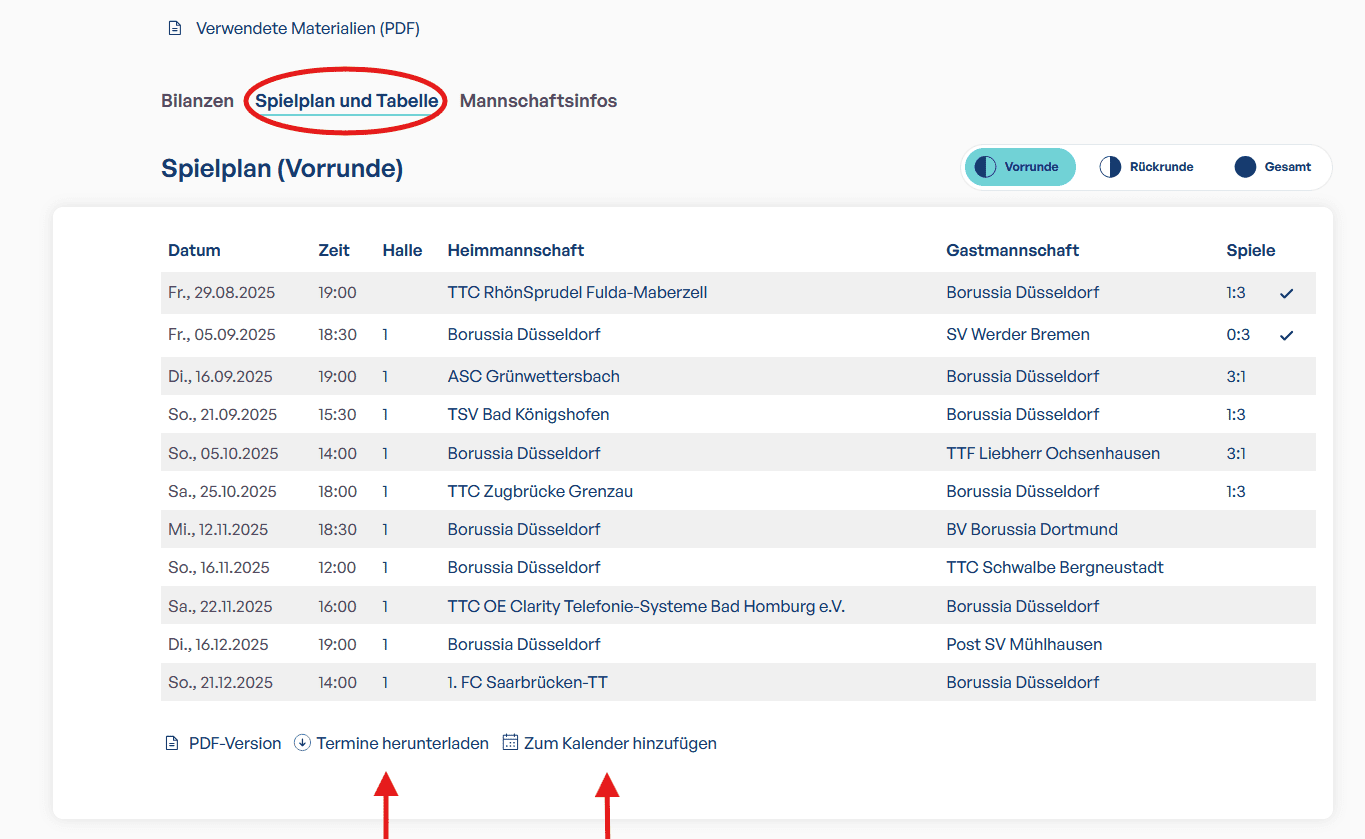Click hall number 1 in the 21.12.2025 row

(385, 683)
